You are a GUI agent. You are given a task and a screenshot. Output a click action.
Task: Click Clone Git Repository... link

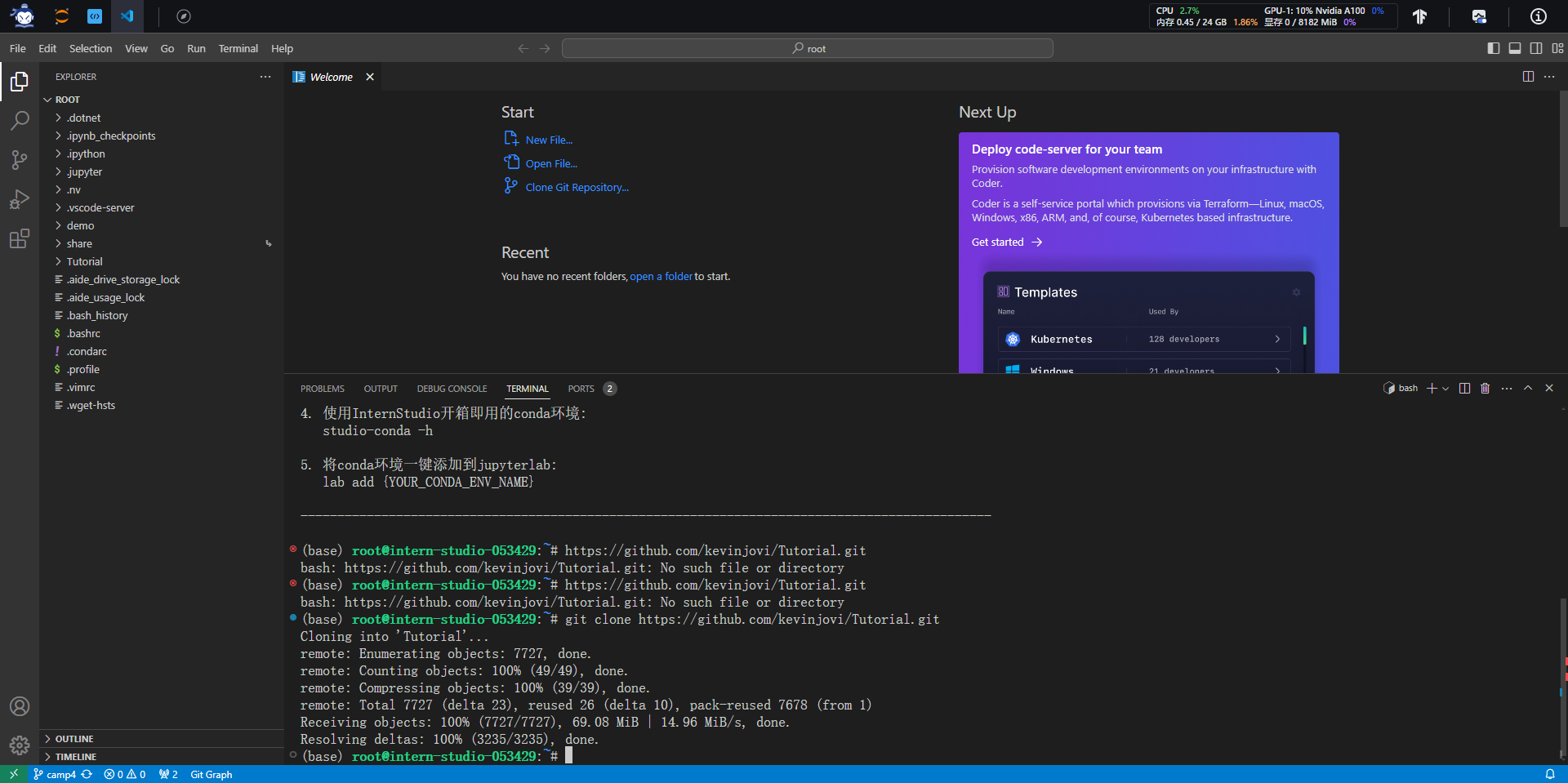pyautogui.click(x=577, y=187)
